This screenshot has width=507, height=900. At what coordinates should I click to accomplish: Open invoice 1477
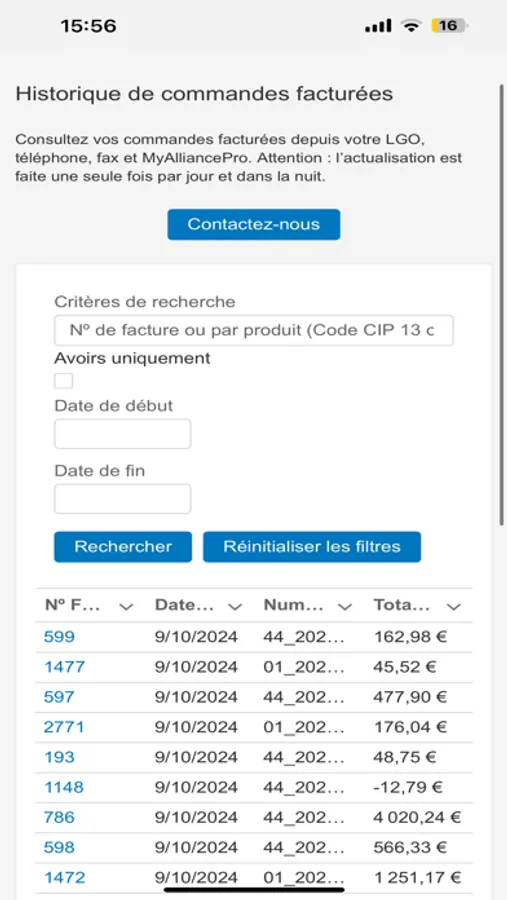(x=64, y=667)
